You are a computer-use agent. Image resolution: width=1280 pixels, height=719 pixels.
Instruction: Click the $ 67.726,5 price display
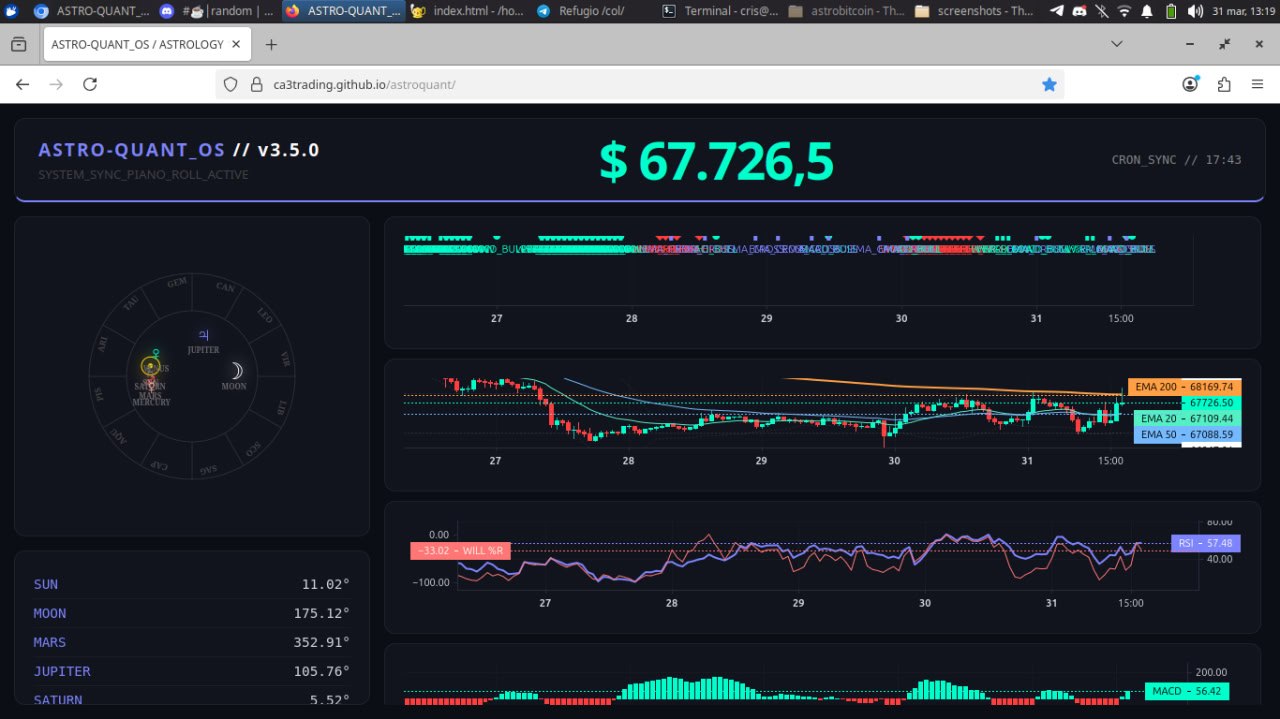tap(716, 161)
